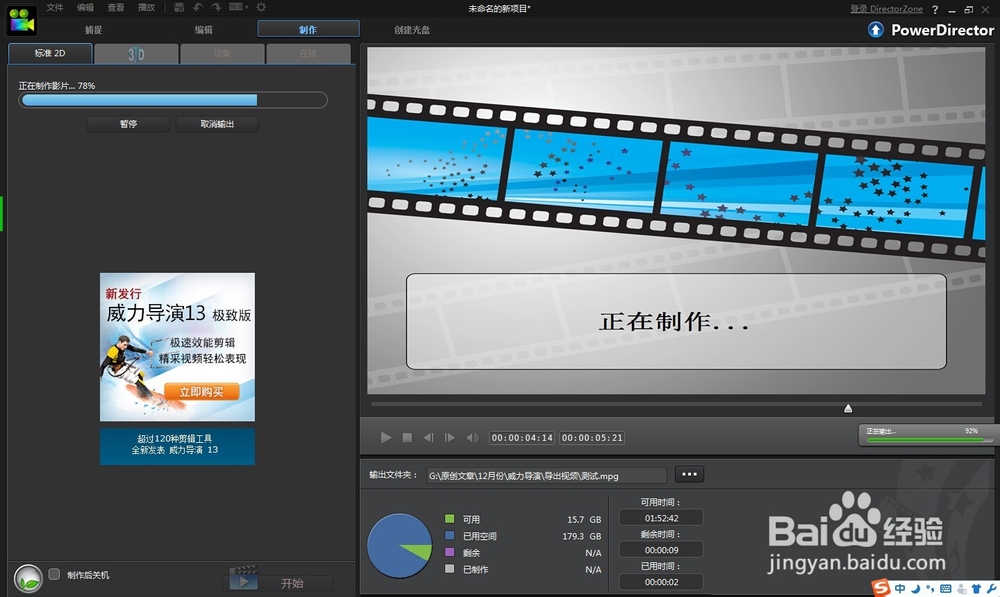Open the 查看 menu
Viewport: 1000px width, 597px height.
(x=116, y=8)
